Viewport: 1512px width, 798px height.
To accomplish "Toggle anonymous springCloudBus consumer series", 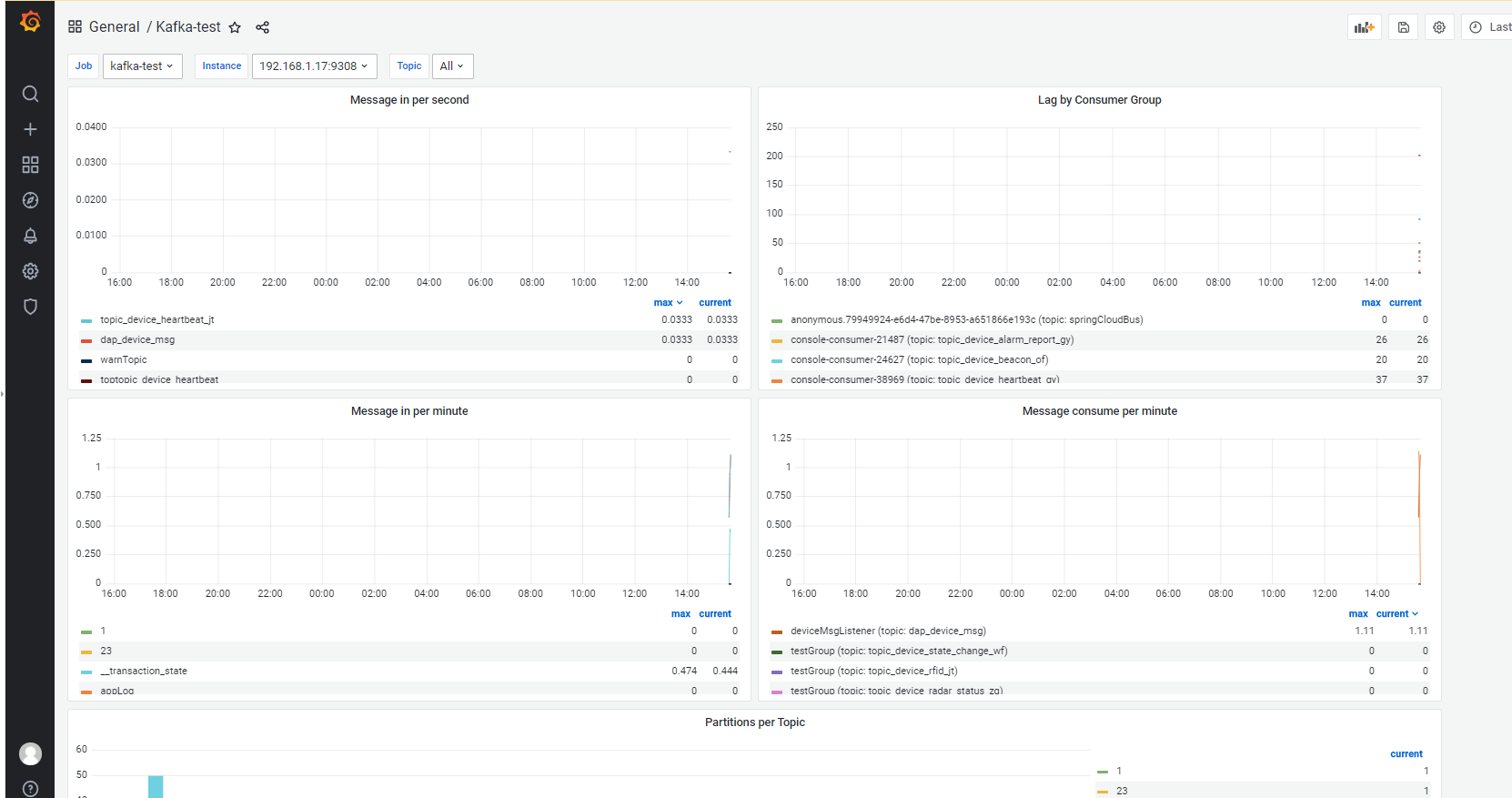I will click(967, 320).
